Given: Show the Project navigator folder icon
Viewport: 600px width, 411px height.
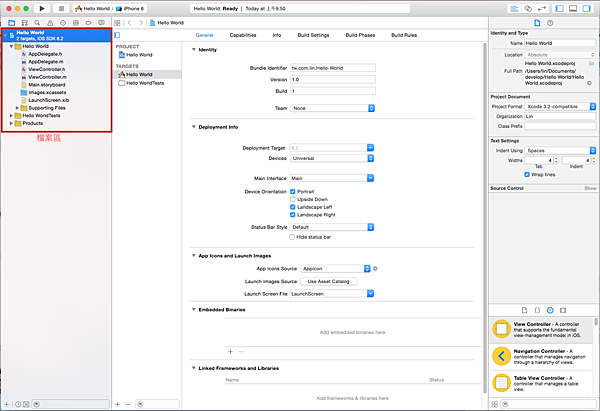Looking at the screenshot, I should coord(12,23).
